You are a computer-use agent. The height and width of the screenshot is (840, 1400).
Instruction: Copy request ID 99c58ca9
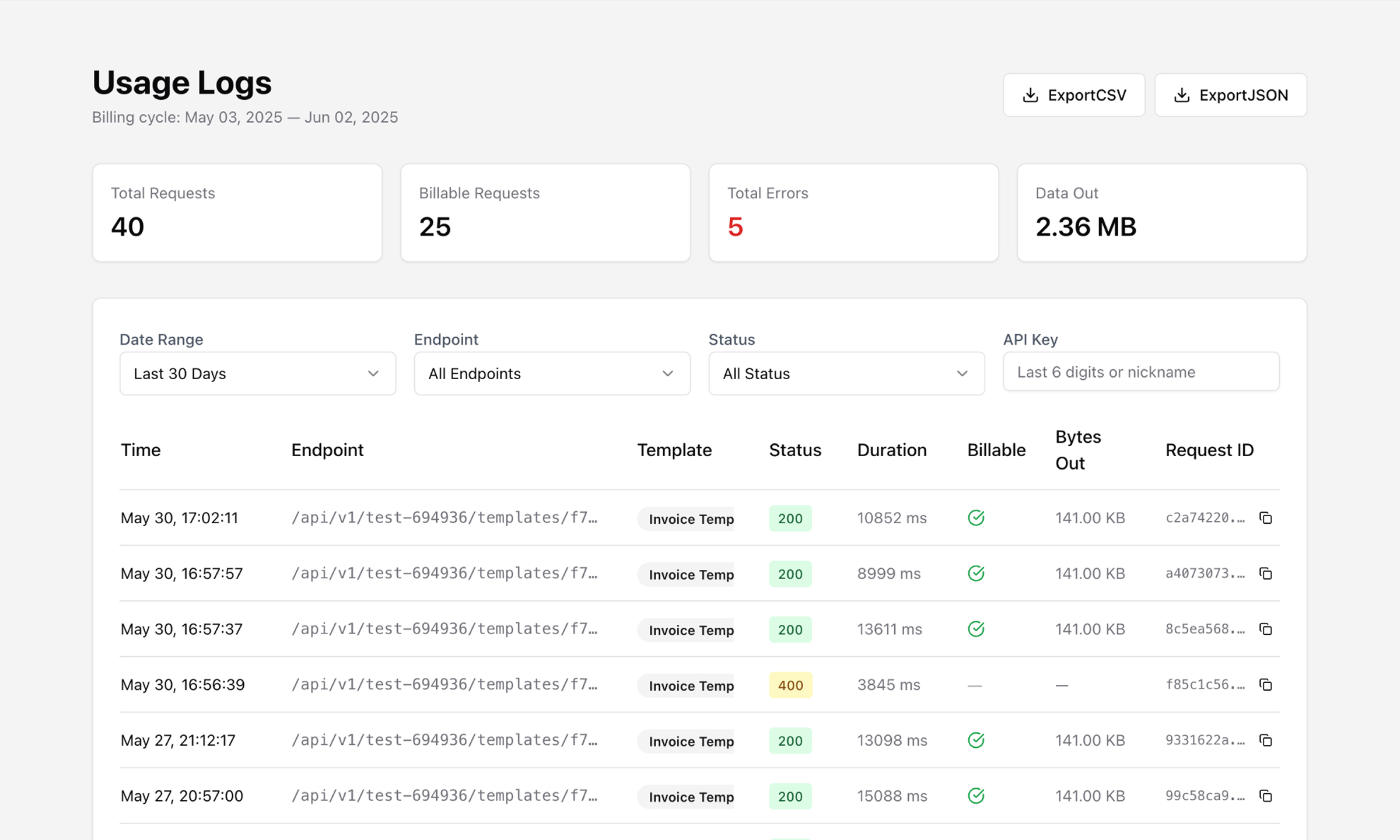(1265, 796)
